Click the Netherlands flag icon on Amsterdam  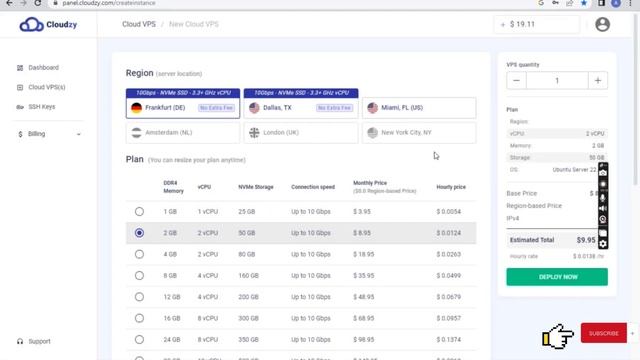[136, 133]
